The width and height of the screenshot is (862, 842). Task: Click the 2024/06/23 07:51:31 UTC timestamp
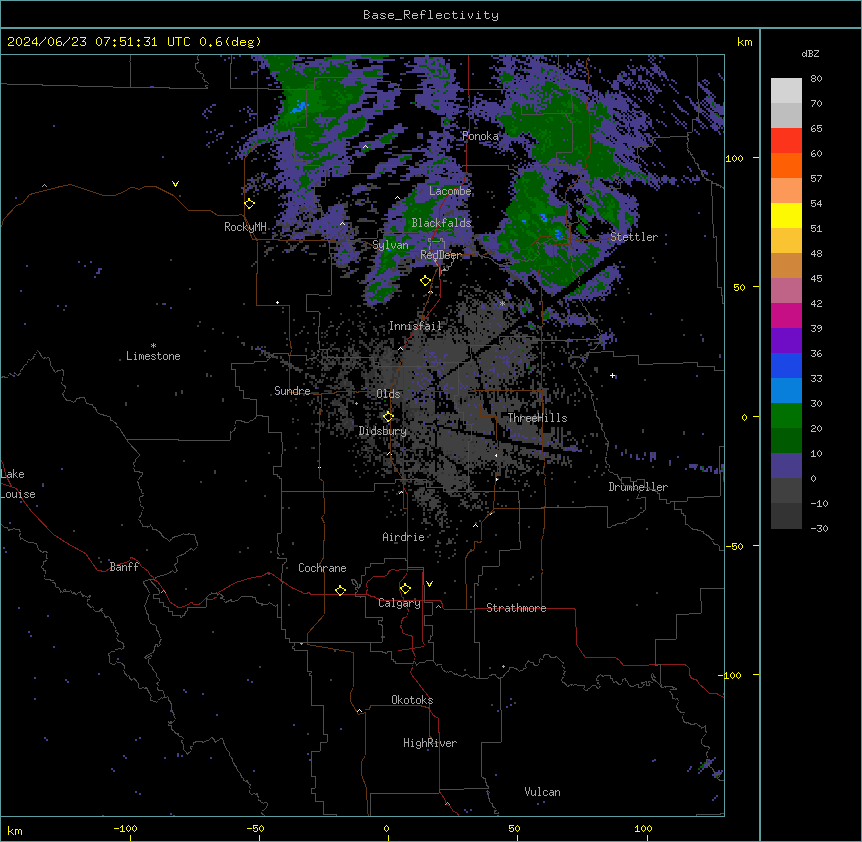98,42
